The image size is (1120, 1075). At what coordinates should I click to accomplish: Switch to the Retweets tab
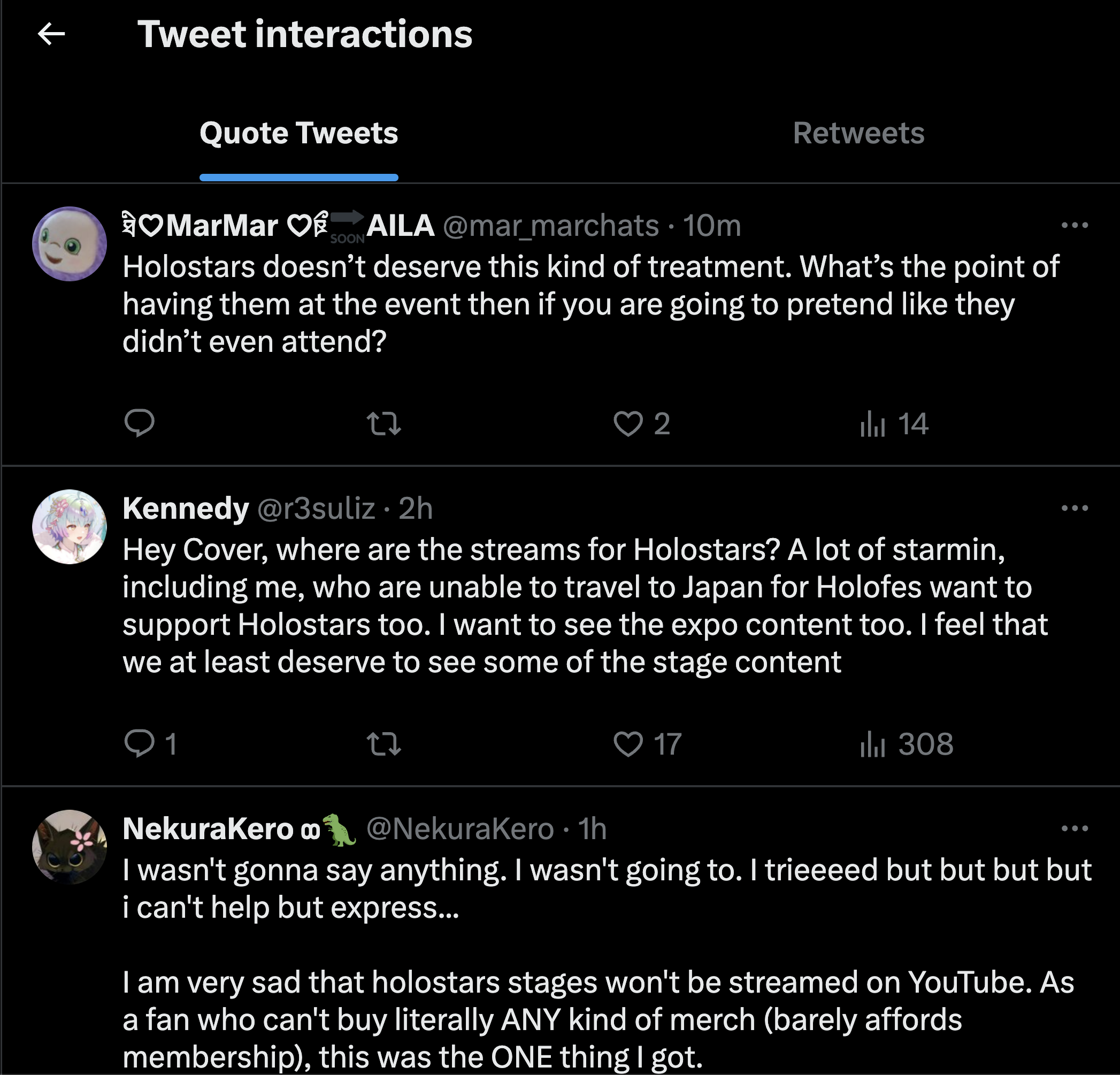click(858, 133)
